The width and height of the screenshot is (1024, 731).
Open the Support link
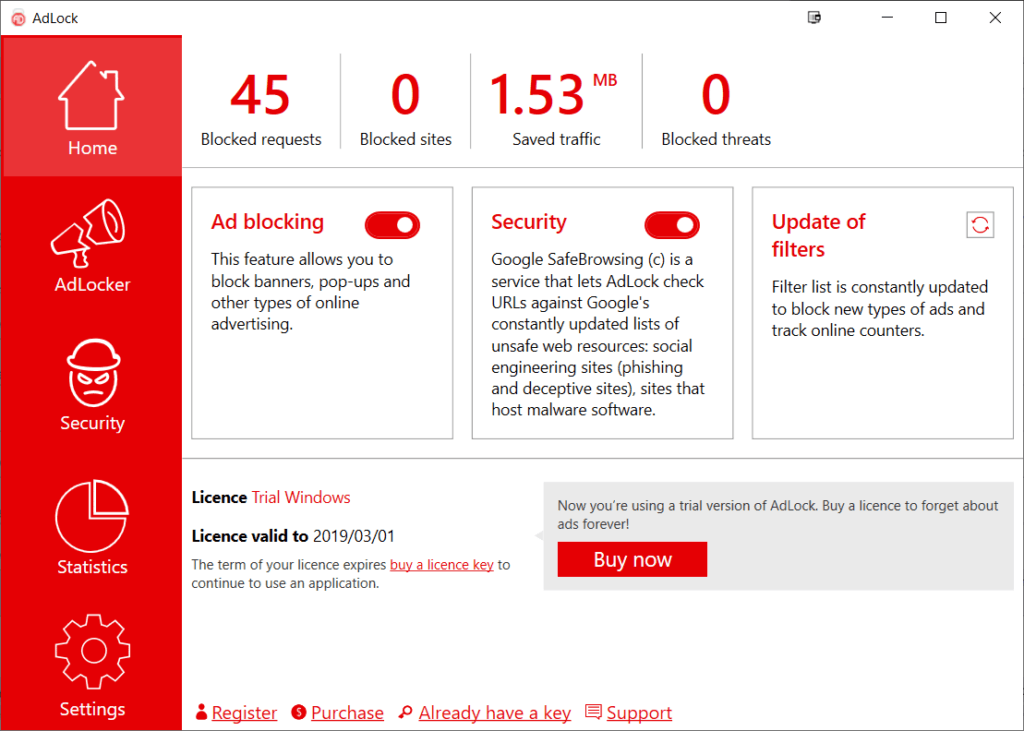[638, 713]
